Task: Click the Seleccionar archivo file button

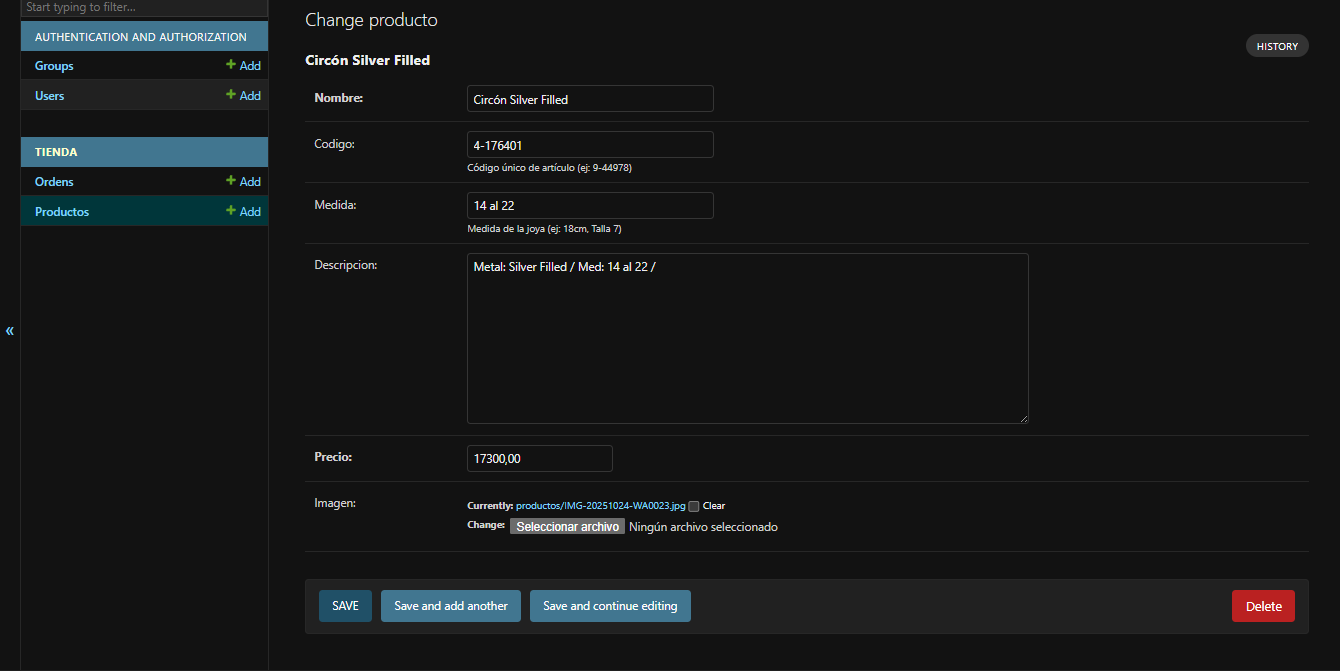Action: click(567, 526)
